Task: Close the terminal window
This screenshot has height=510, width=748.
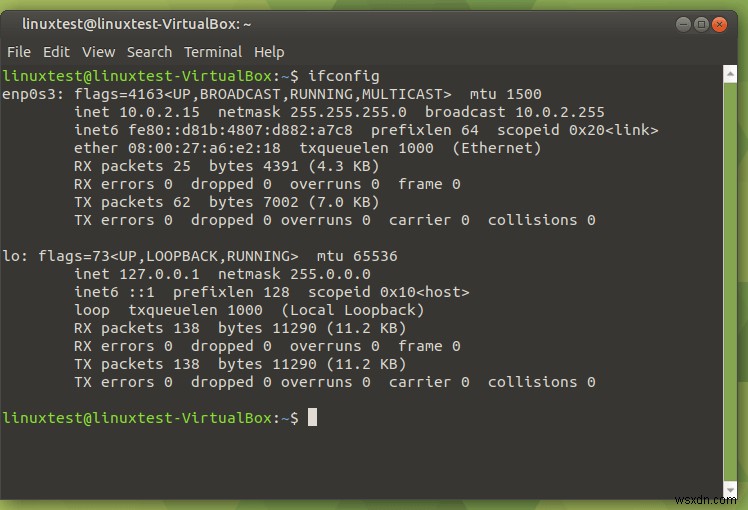Action: coord(719,24)
